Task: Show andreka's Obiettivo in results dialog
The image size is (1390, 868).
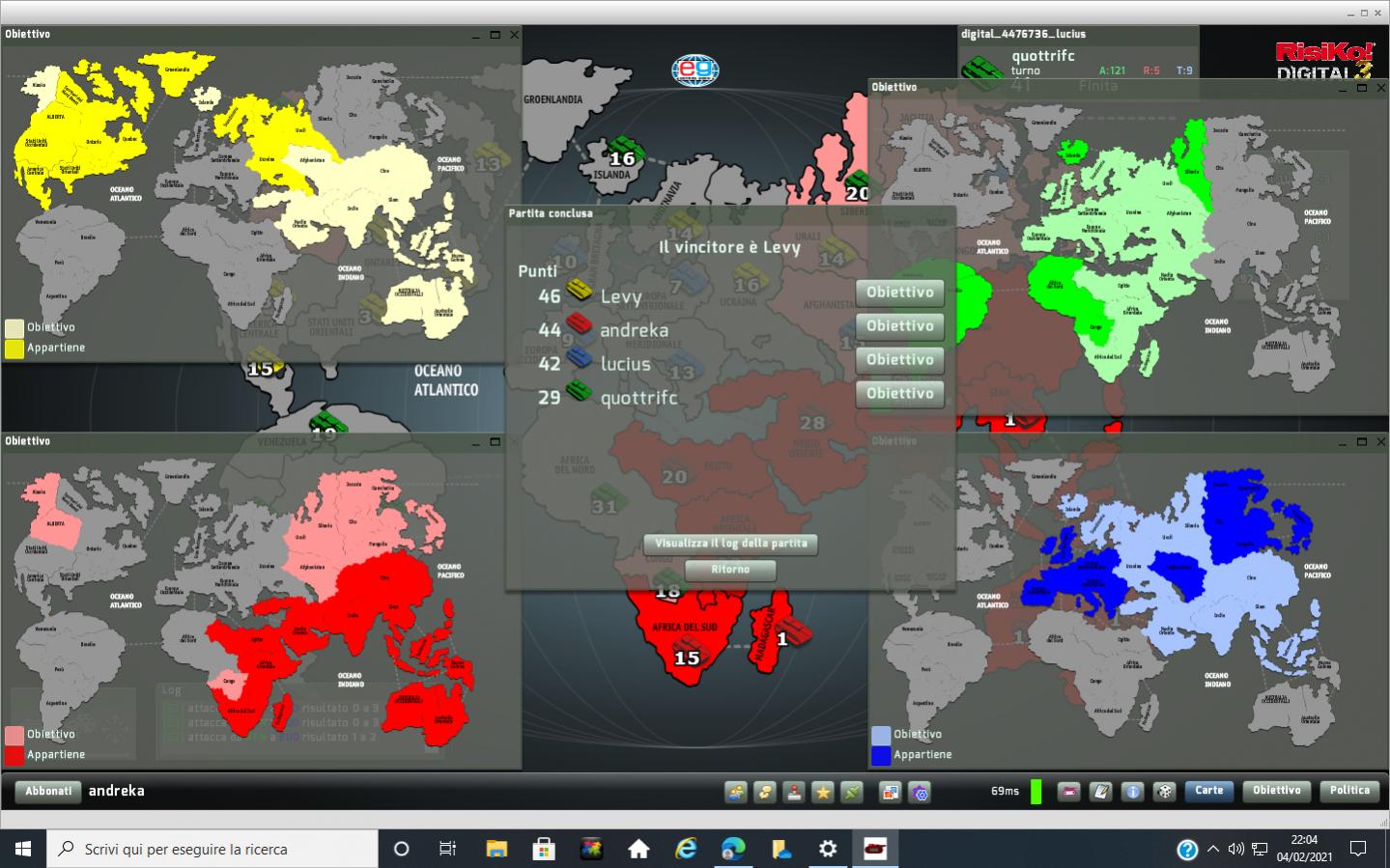Action: tap(899, 326)
